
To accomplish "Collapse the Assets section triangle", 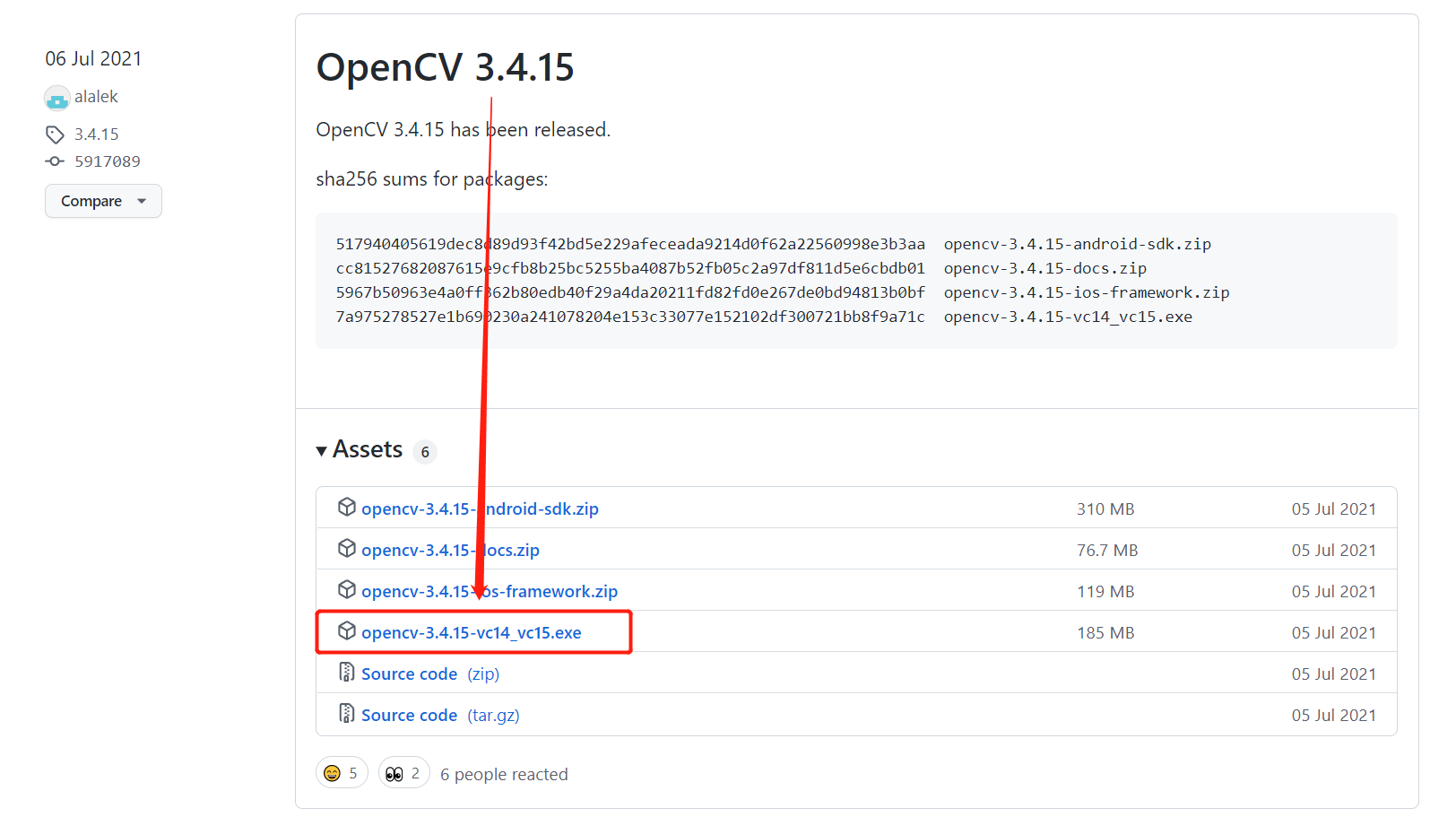I will click(x=322, y=451).
